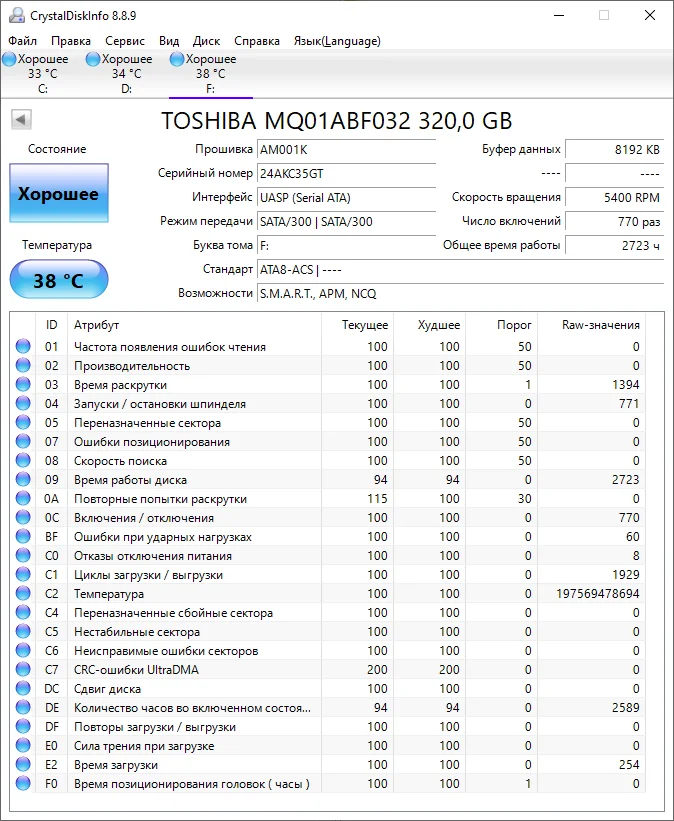This screenshot has height=821, width=674.
Task: Click the serial number field 24AKC35GT
Action: click(346, 173)
